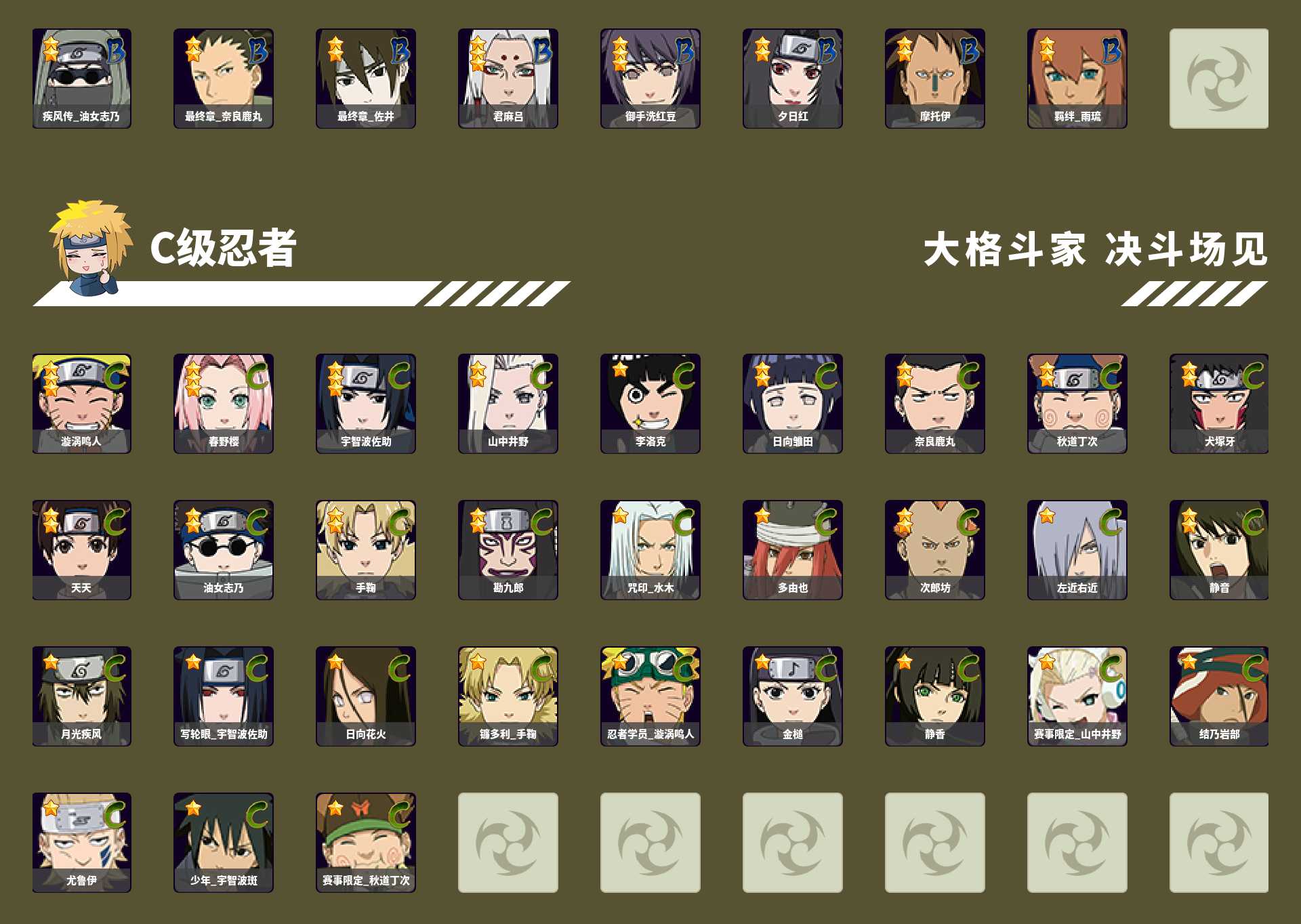Select the empty slot after 羁绊_雨琉
Screen dimensions: 1301x924
[x=1219, y=79]
